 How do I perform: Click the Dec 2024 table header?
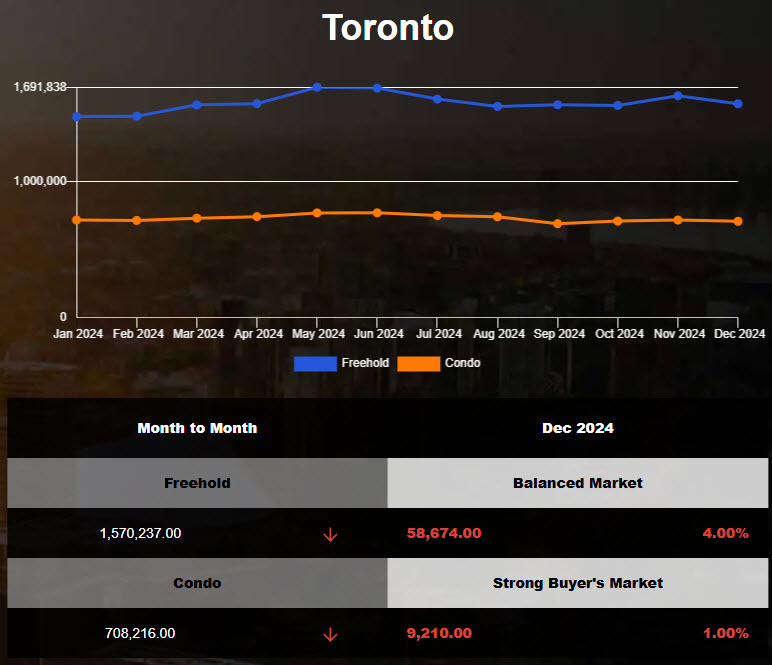[x=578, y=428]
